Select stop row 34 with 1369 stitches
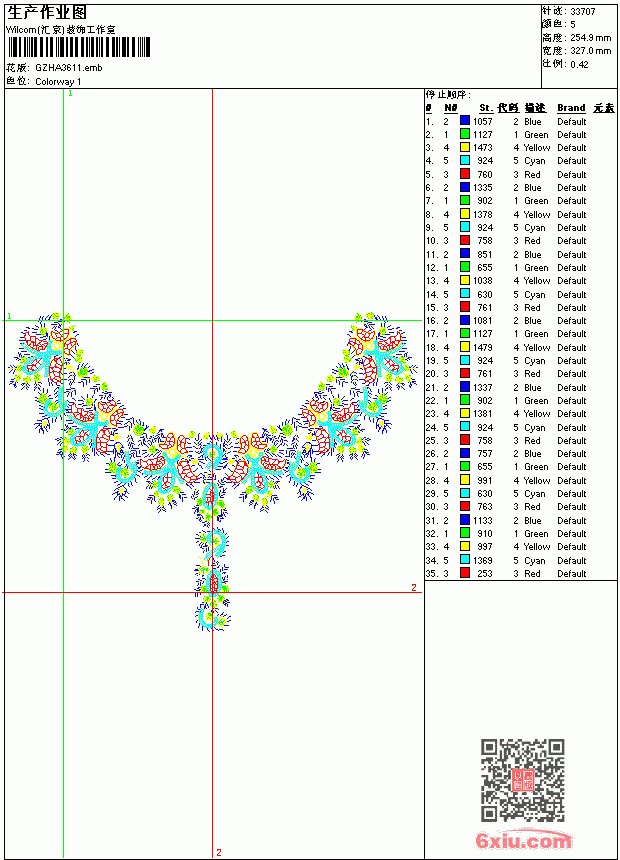Image resolution: width=620 pixels, height=860 pixels. coord(521,561)
